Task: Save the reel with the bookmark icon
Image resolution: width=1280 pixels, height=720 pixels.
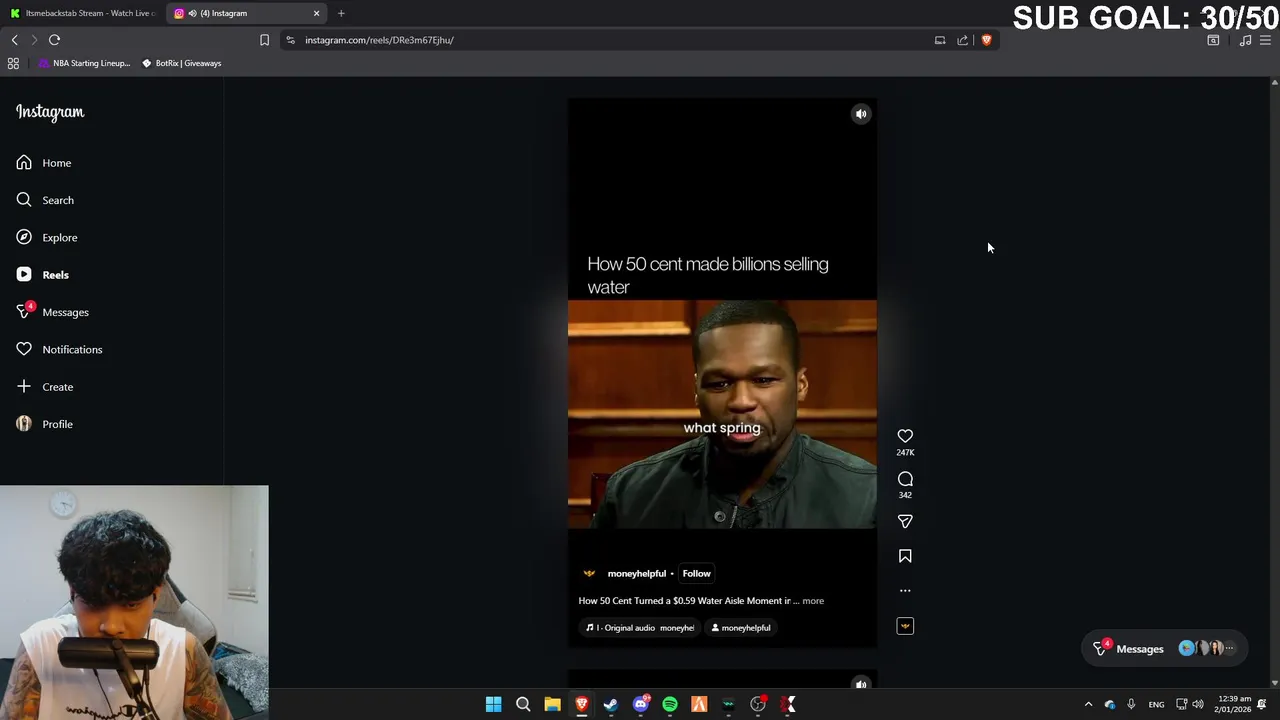Action: (905, 556)
